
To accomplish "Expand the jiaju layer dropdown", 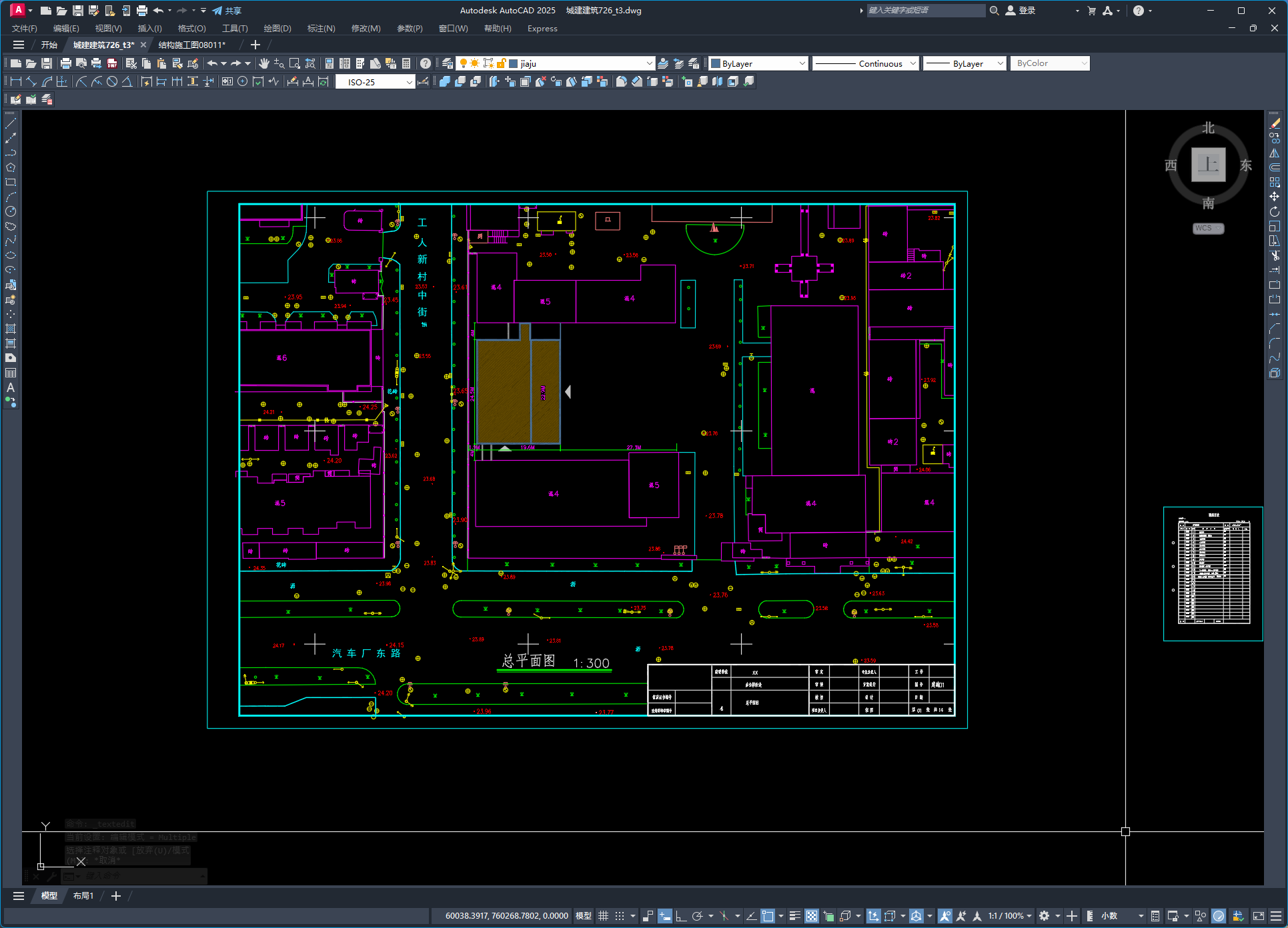I will tap(649, 63).
